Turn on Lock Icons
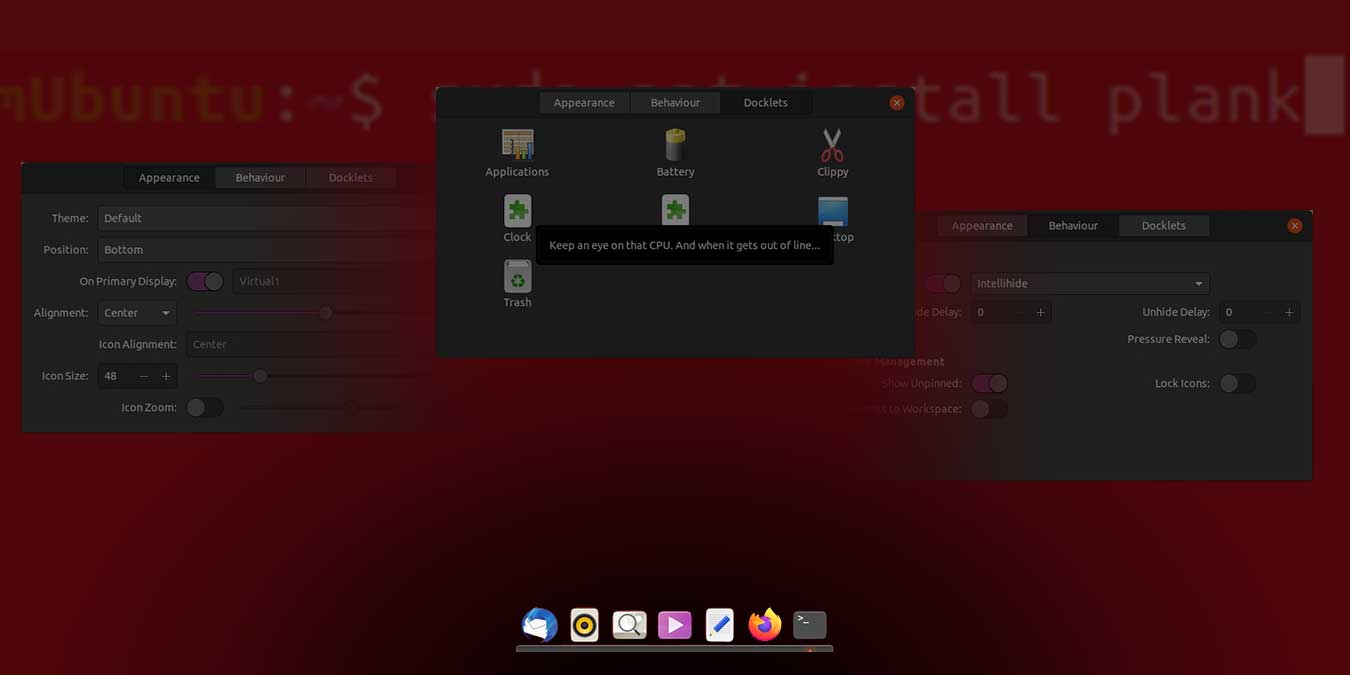 click(x=1237, y=383)
